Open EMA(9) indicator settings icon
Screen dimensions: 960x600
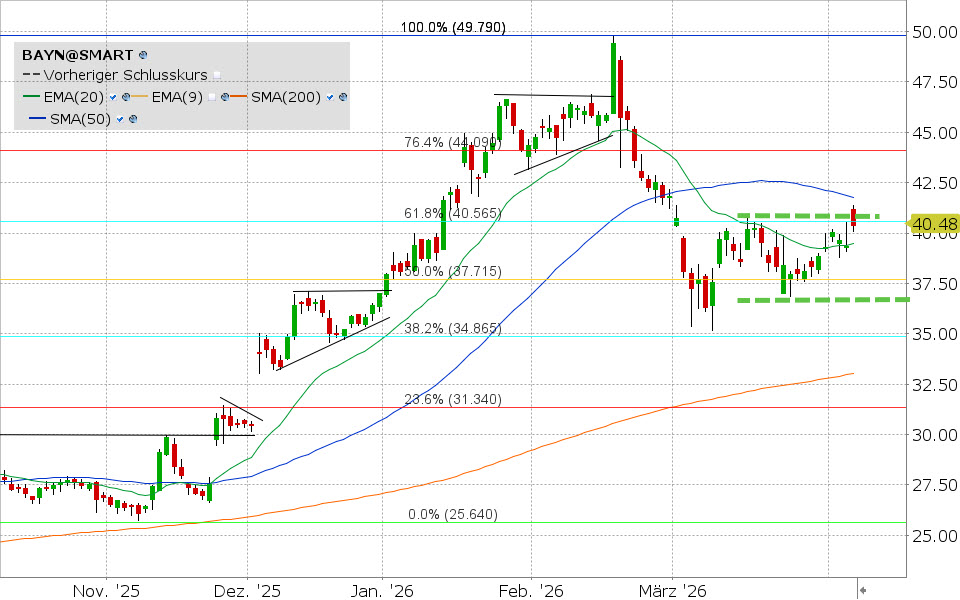(227, 97)
